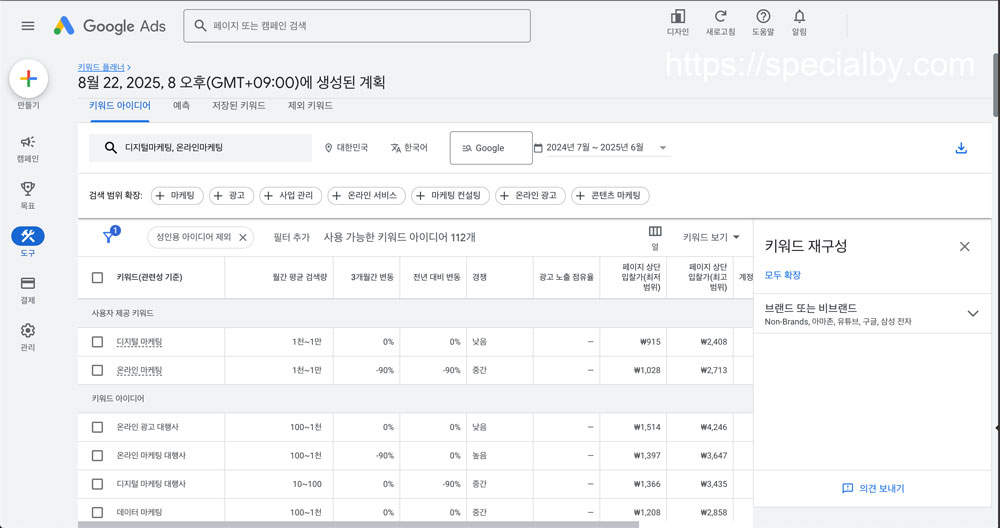Click the 새로고침 refresh icon
This screenshot has width=1000, height=528.
click(721, 22)
